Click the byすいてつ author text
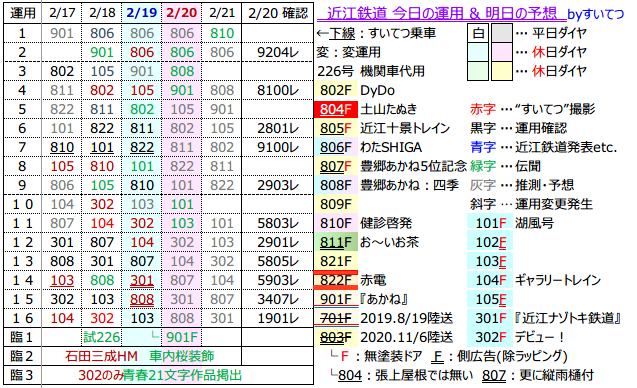Screen dimensions: 637x388 [x=595, y=14]
